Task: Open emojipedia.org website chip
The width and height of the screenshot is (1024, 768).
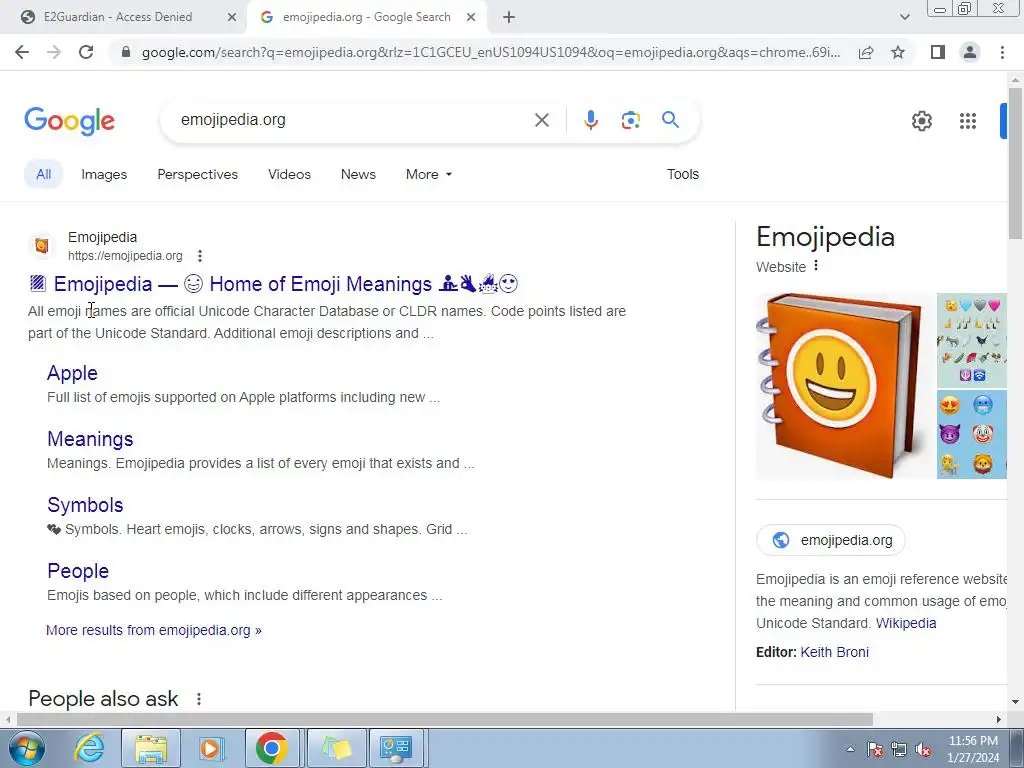Action: 831,540
